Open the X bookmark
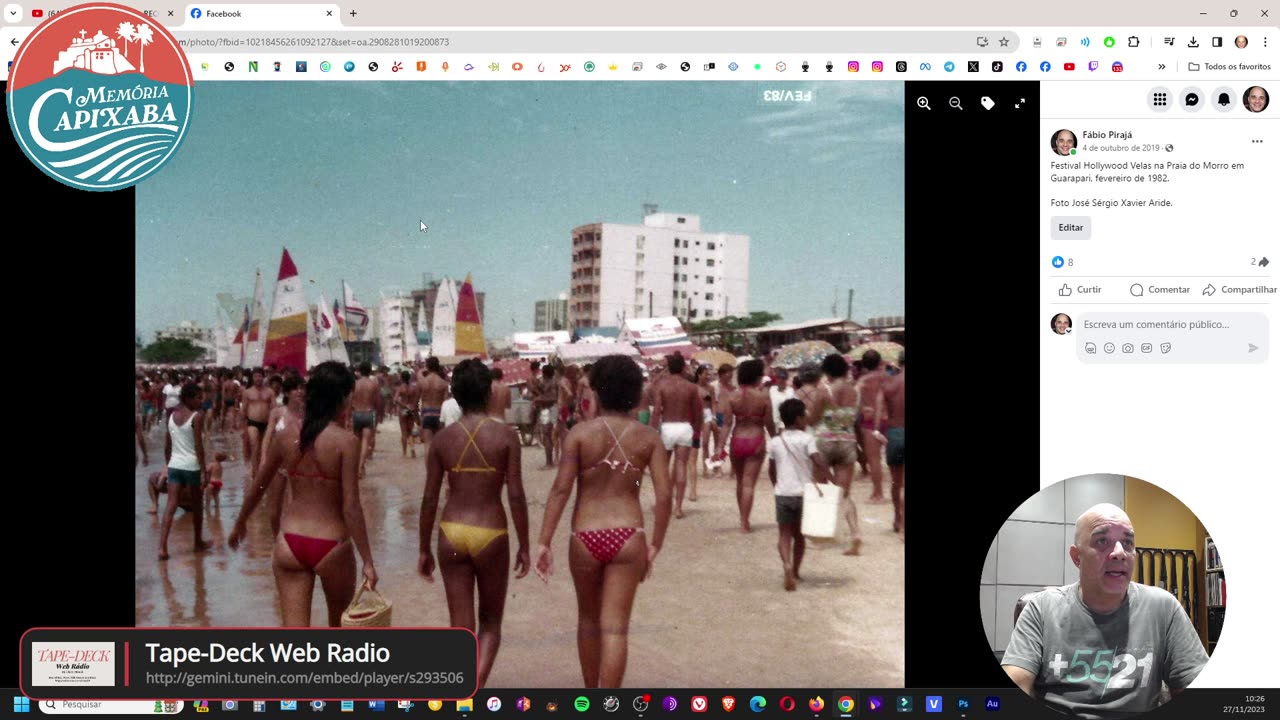 click(x=973, y=67)
